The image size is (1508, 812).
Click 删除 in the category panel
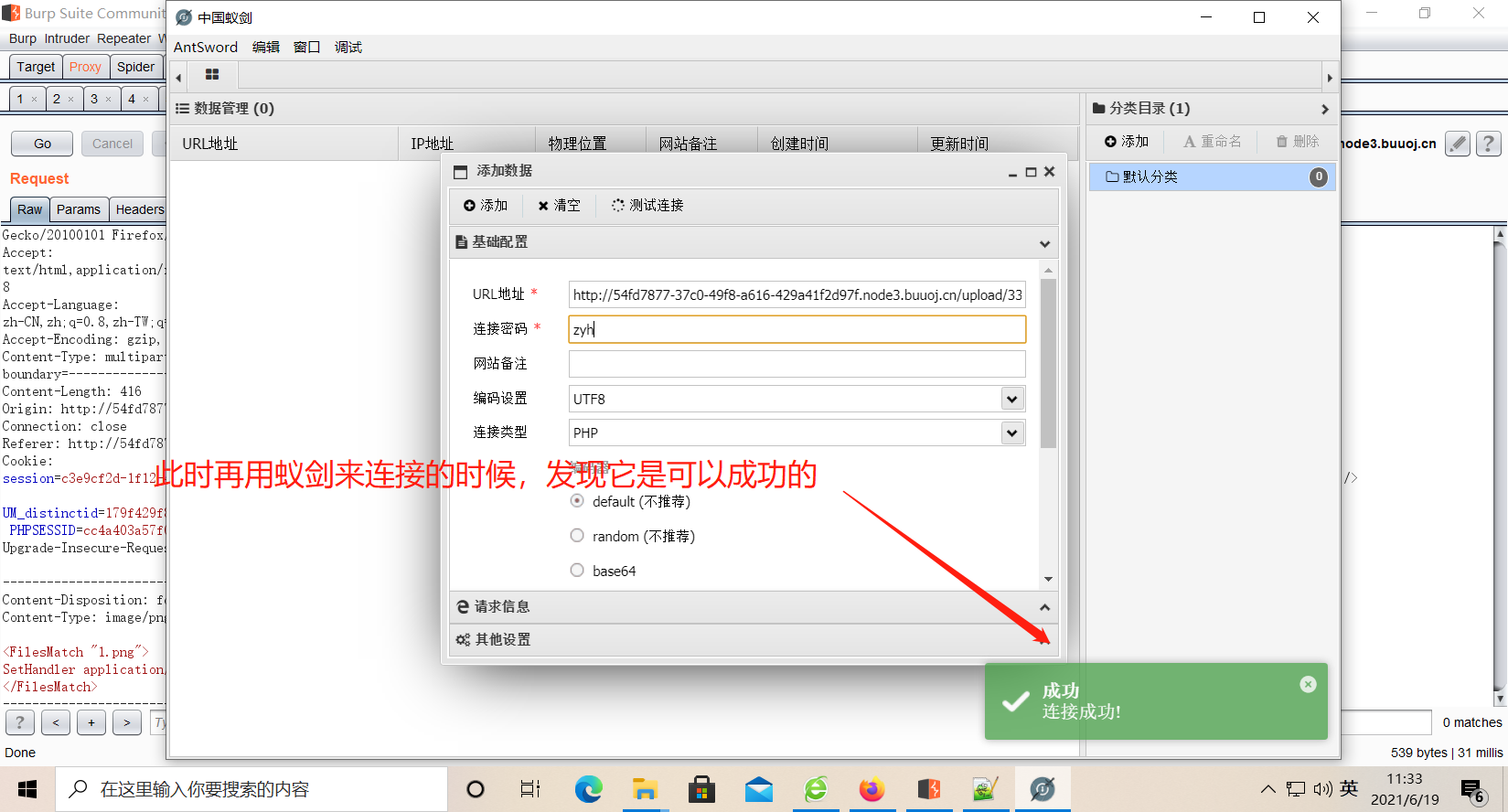[1298, 142]
